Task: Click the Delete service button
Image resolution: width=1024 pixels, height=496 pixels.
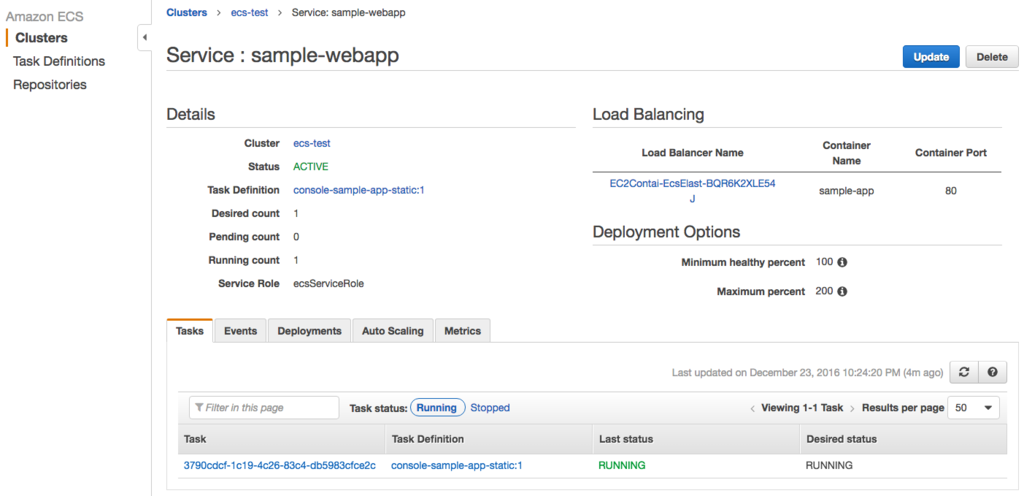Action: coord(991,57)
